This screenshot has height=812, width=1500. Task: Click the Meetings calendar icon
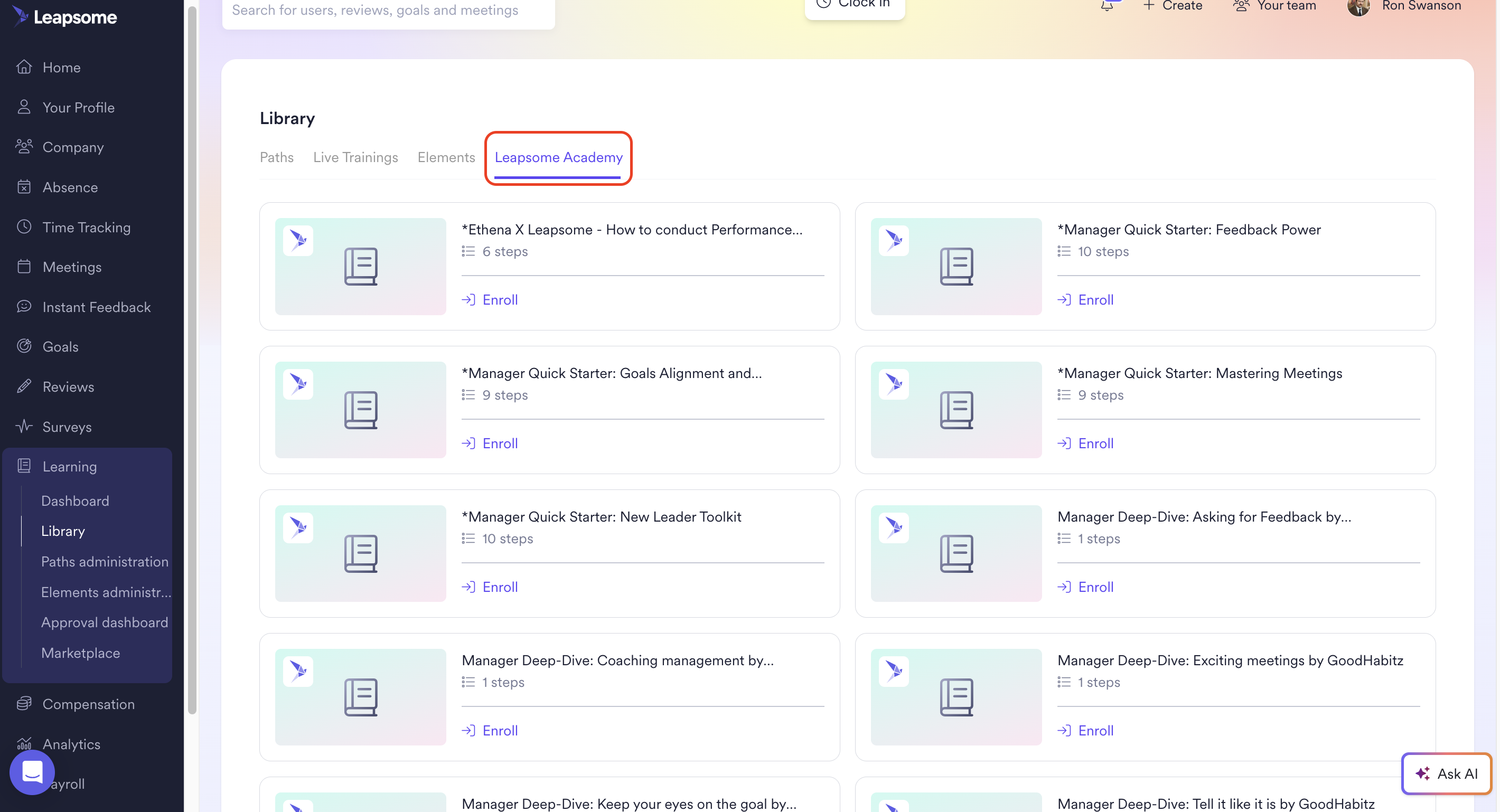[24, 267]
